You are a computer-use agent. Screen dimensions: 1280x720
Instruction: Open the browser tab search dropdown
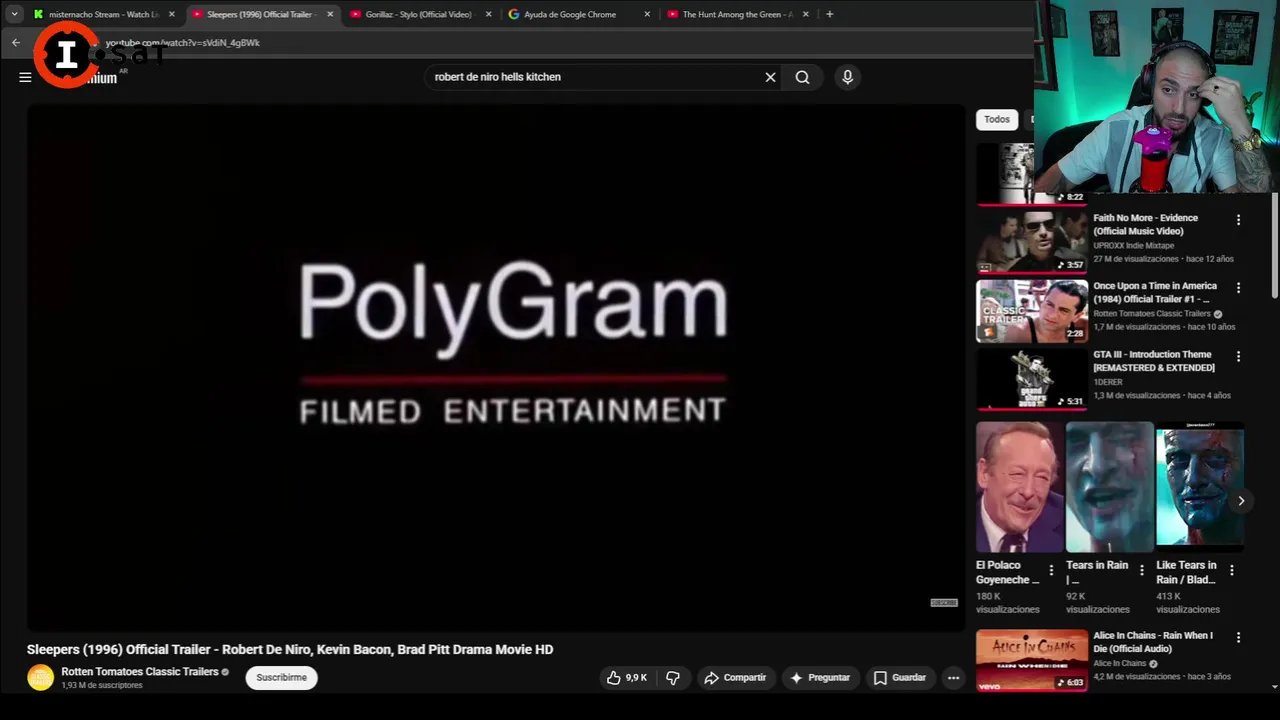tap(14, 14)
